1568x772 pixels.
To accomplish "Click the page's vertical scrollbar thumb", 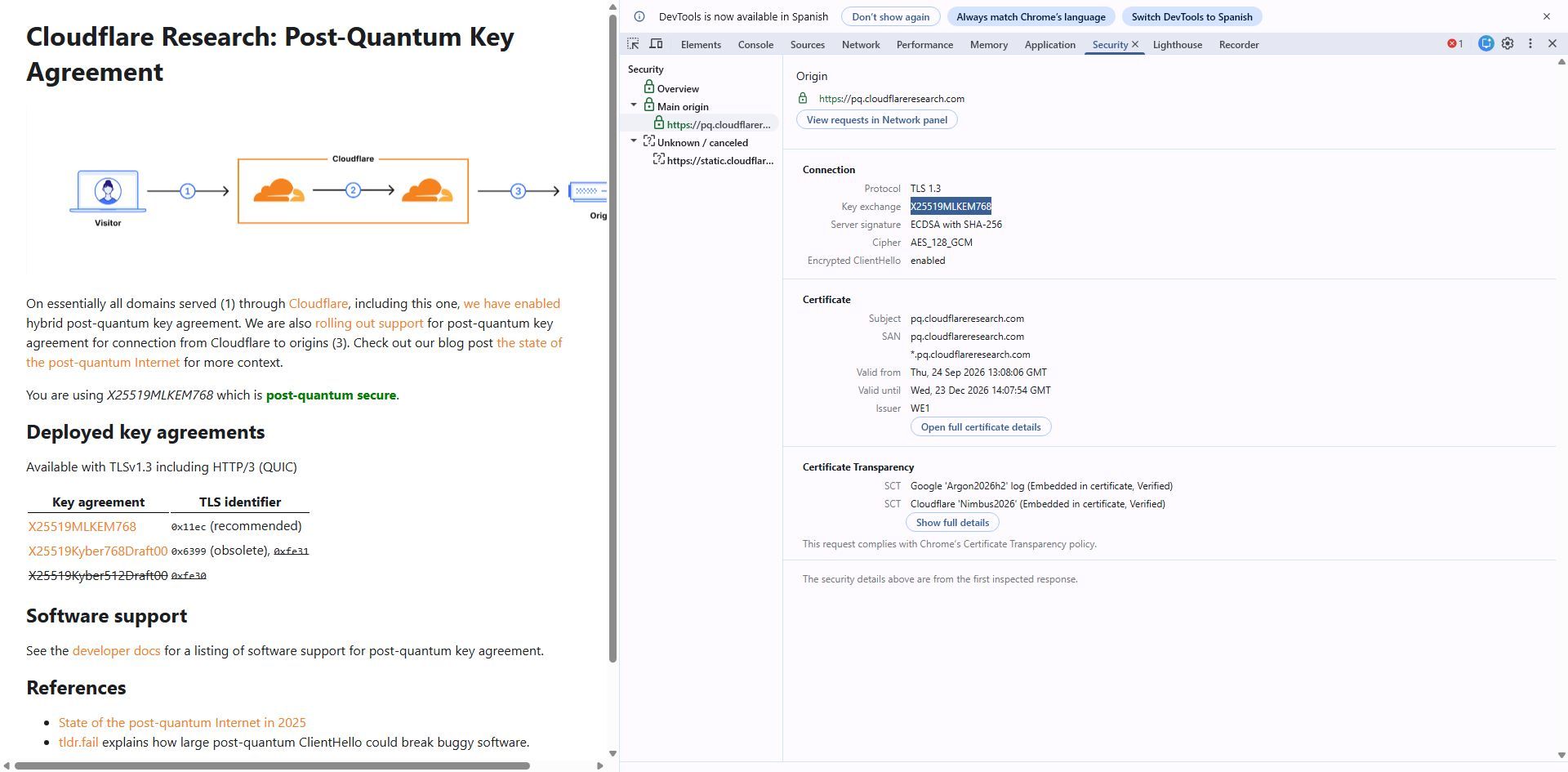I will [612, 337].
